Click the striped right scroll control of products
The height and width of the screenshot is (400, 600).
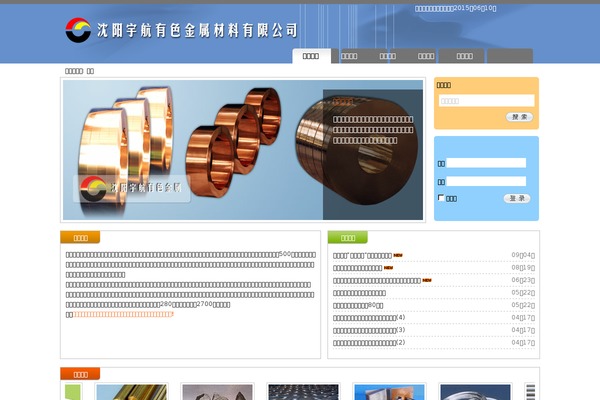coord(530,392)
